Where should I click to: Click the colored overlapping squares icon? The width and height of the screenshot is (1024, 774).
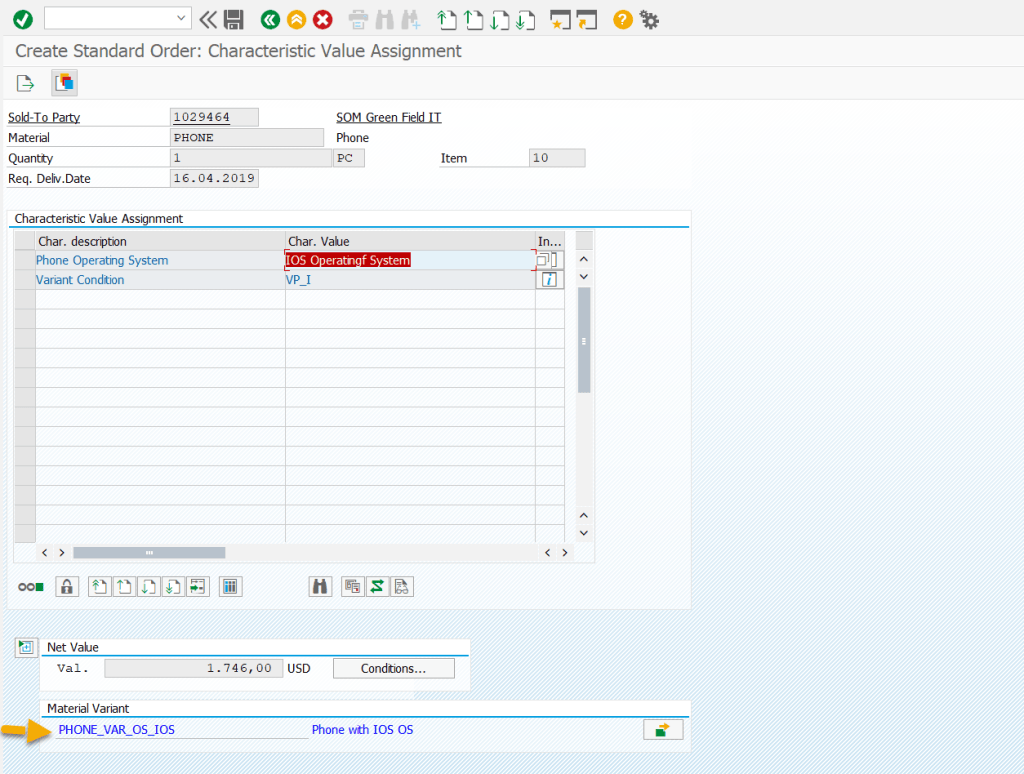tap(65, 83)
